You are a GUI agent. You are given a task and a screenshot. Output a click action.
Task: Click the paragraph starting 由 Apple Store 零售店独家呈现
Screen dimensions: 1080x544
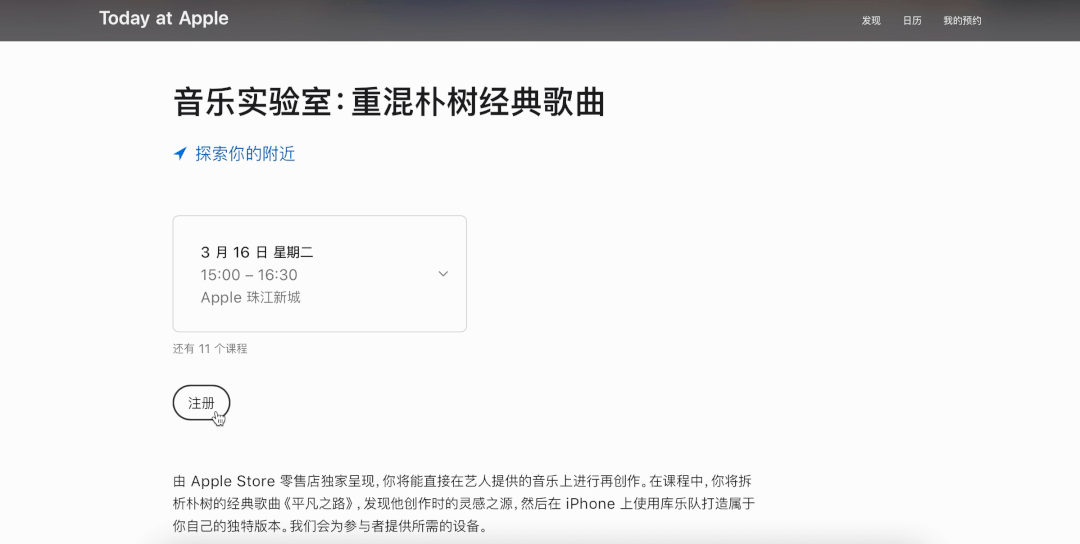tap(464, 503)
